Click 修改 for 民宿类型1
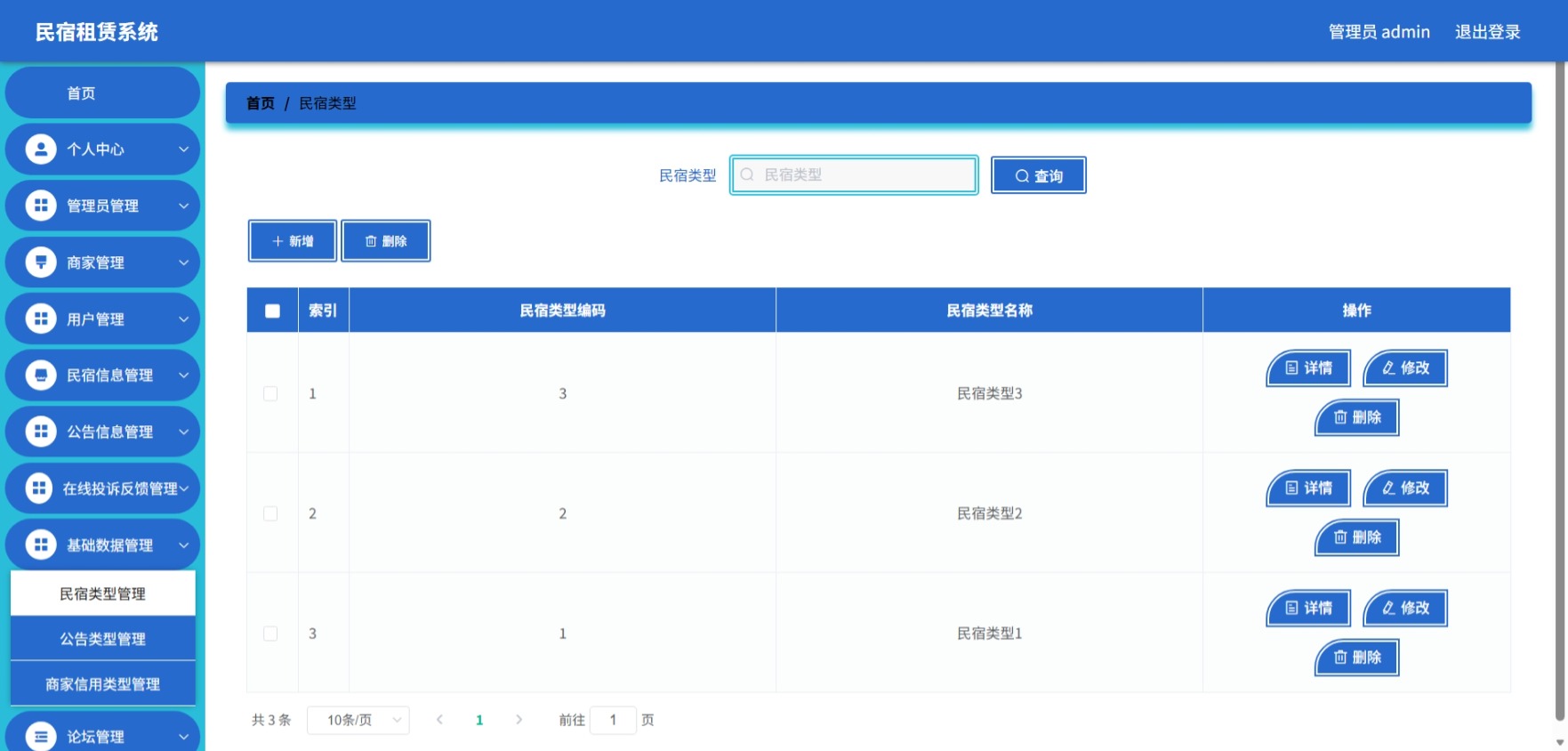This screenshot has height=751, width=1568. pyautogui.click(x=1405, y=608)
